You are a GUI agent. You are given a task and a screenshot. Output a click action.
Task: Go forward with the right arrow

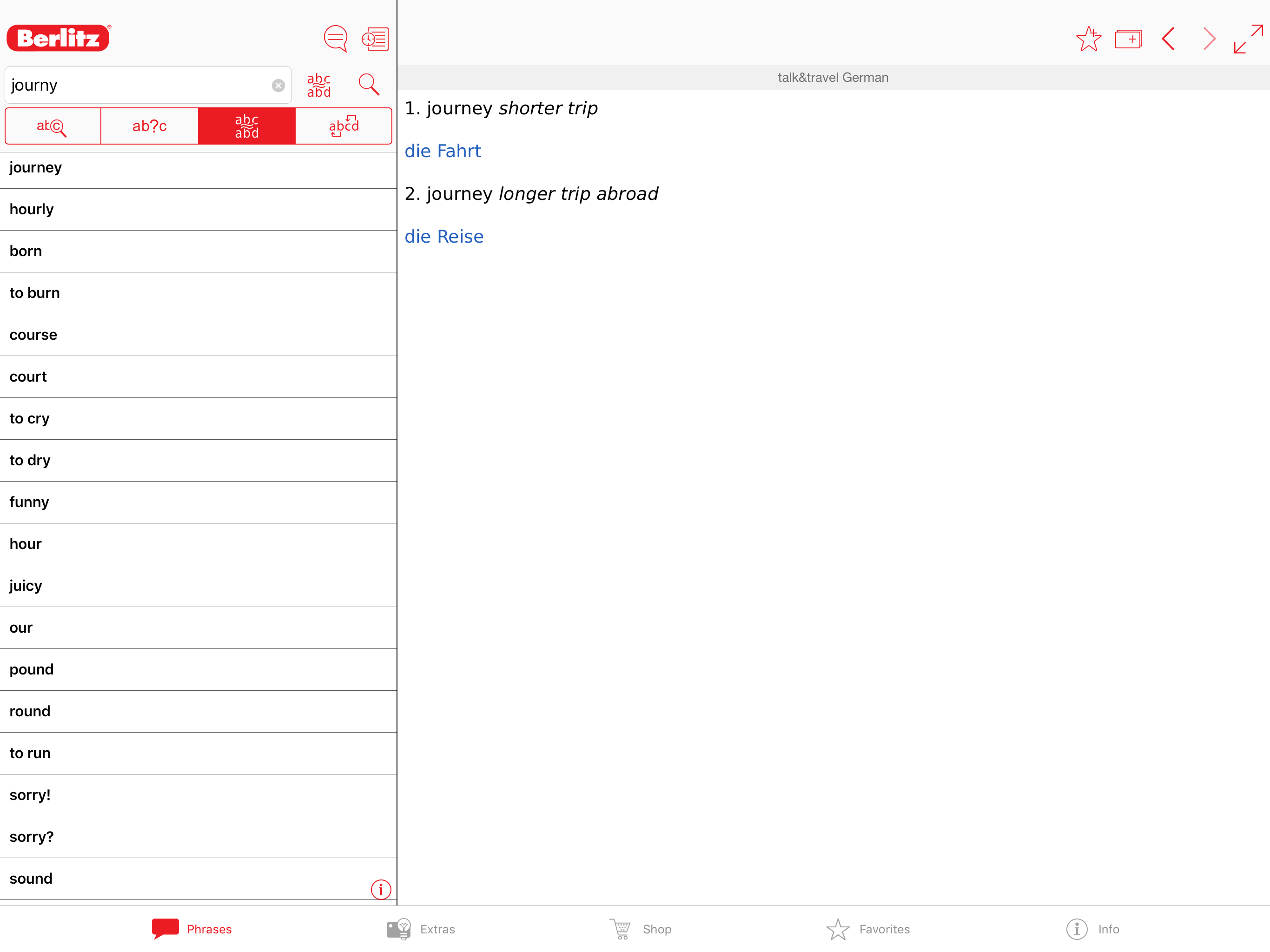tap(1209, 39)
